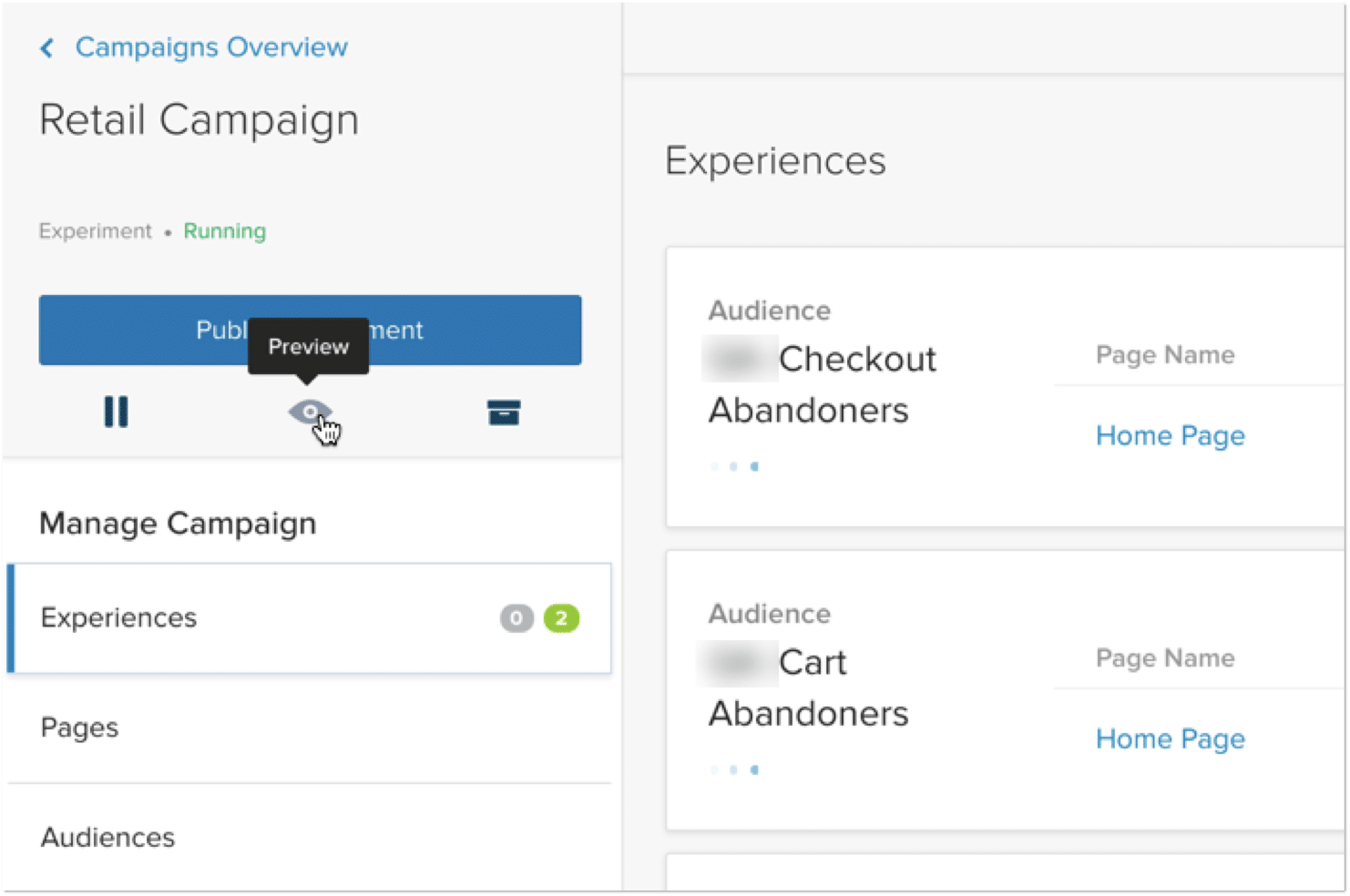Select the first pagination dot on Cart Abandoners card
This screenshot has width=1350, height=896.
pyautogui.click(x=713, y=769)
